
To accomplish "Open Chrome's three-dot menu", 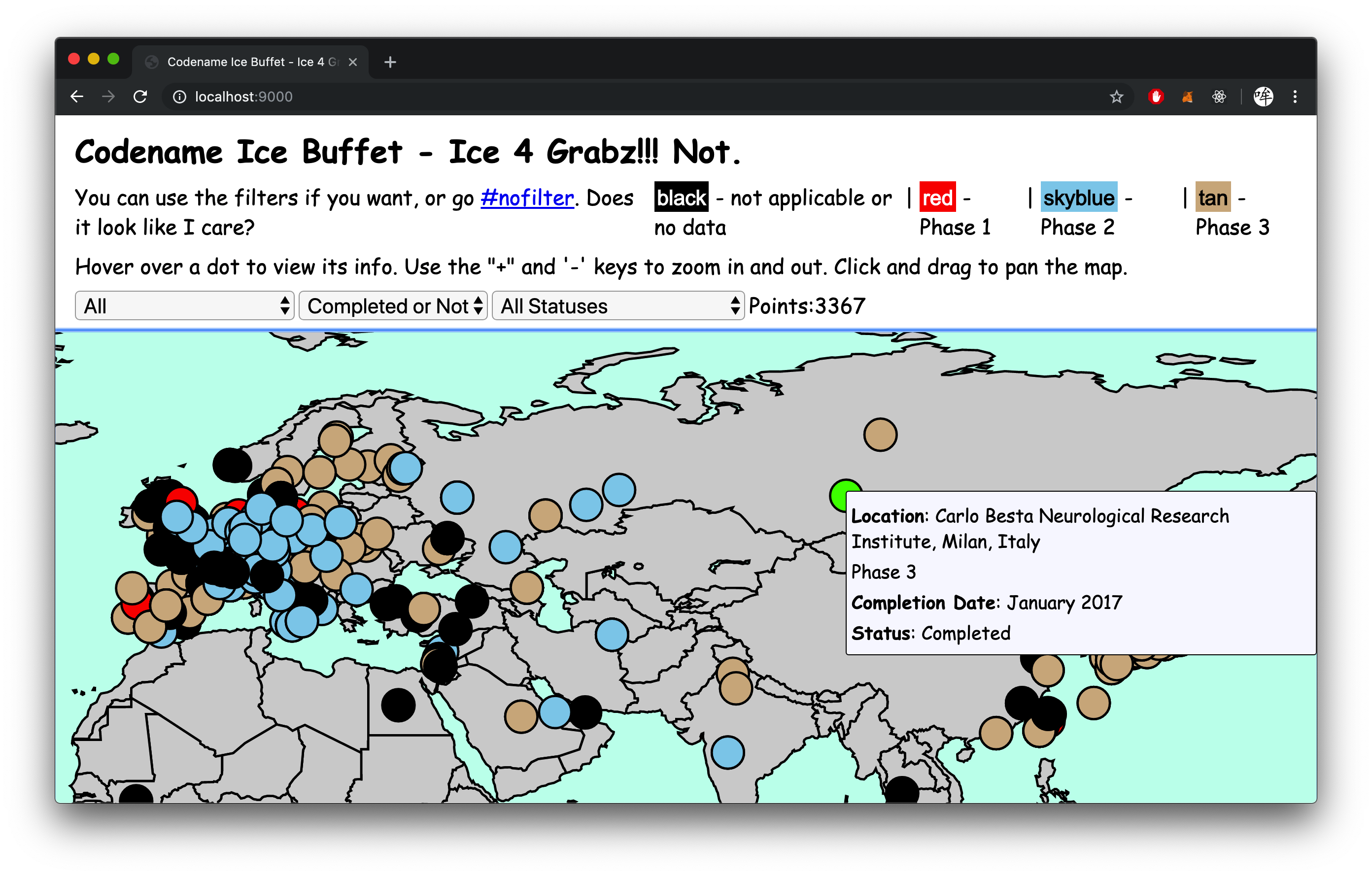I will click(x=1295, y=97).
